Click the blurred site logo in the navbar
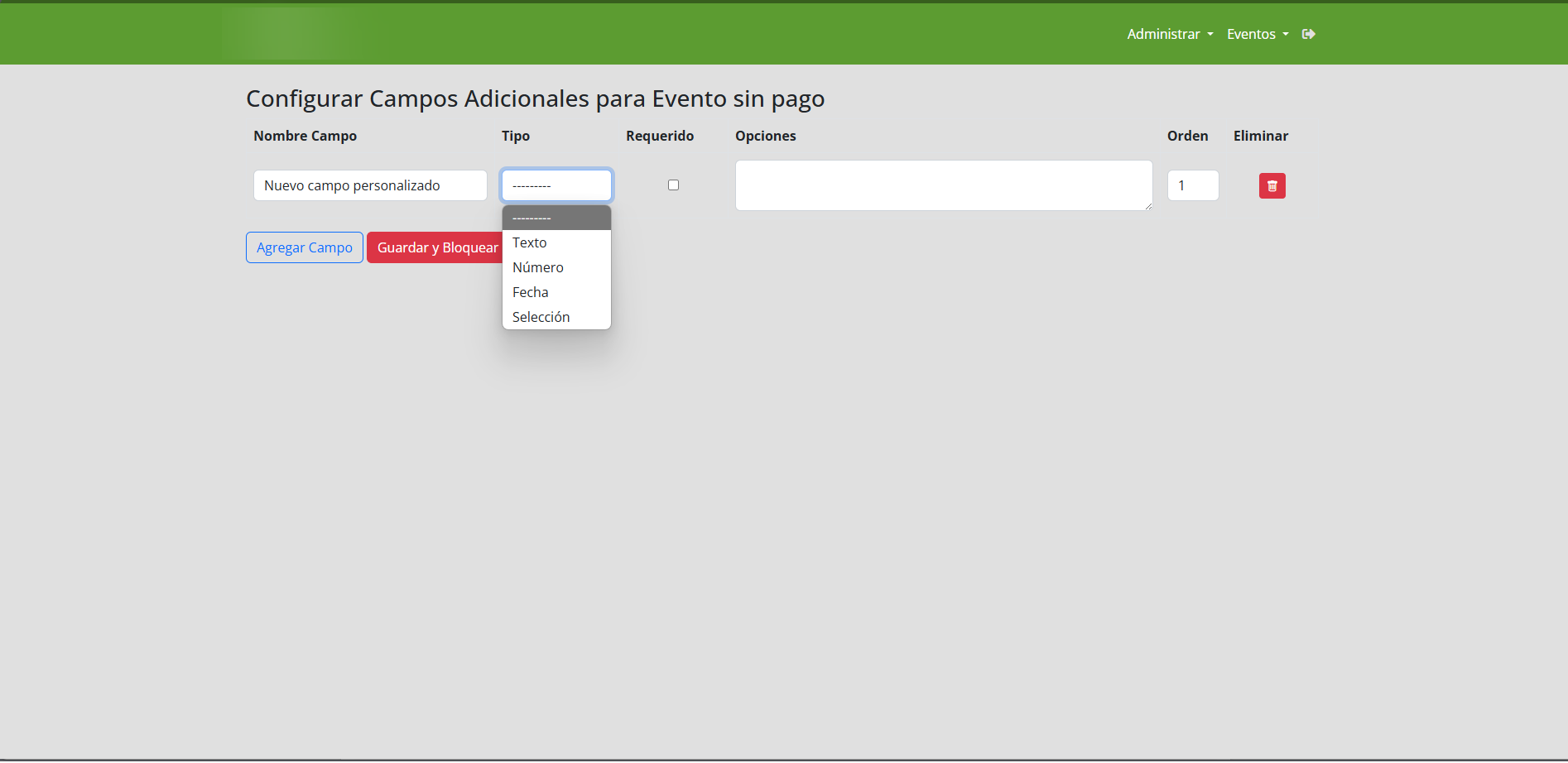The width and height of the screenshot is (1568, 763). click(293, 34)
